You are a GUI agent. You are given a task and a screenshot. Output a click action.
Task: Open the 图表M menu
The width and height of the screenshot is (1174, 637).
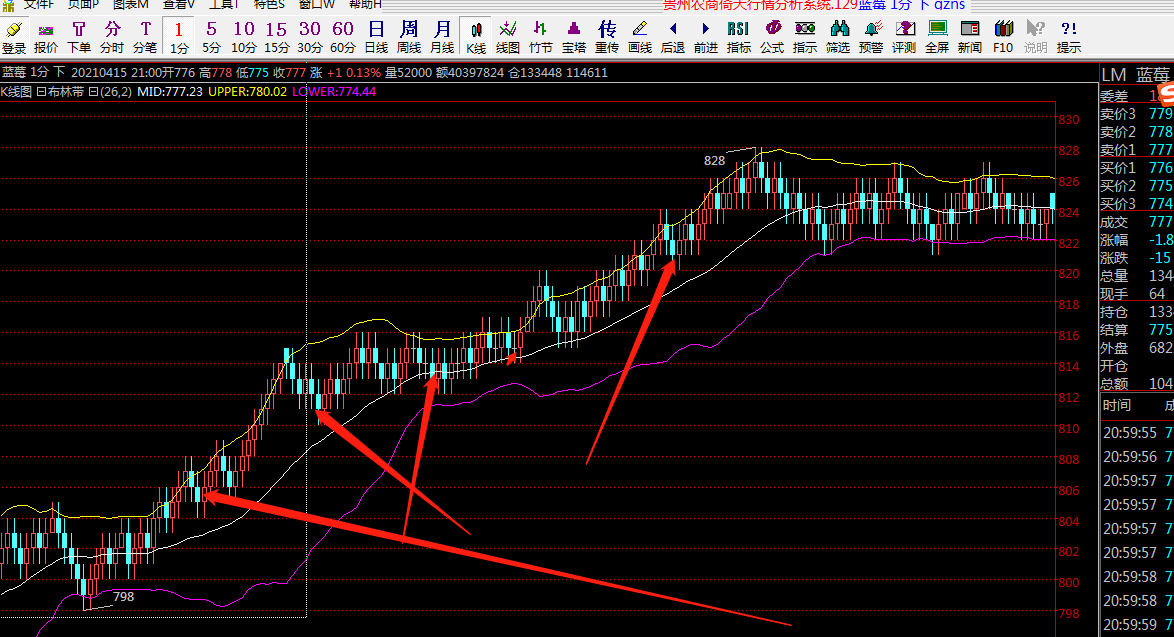tap(130, 4)
